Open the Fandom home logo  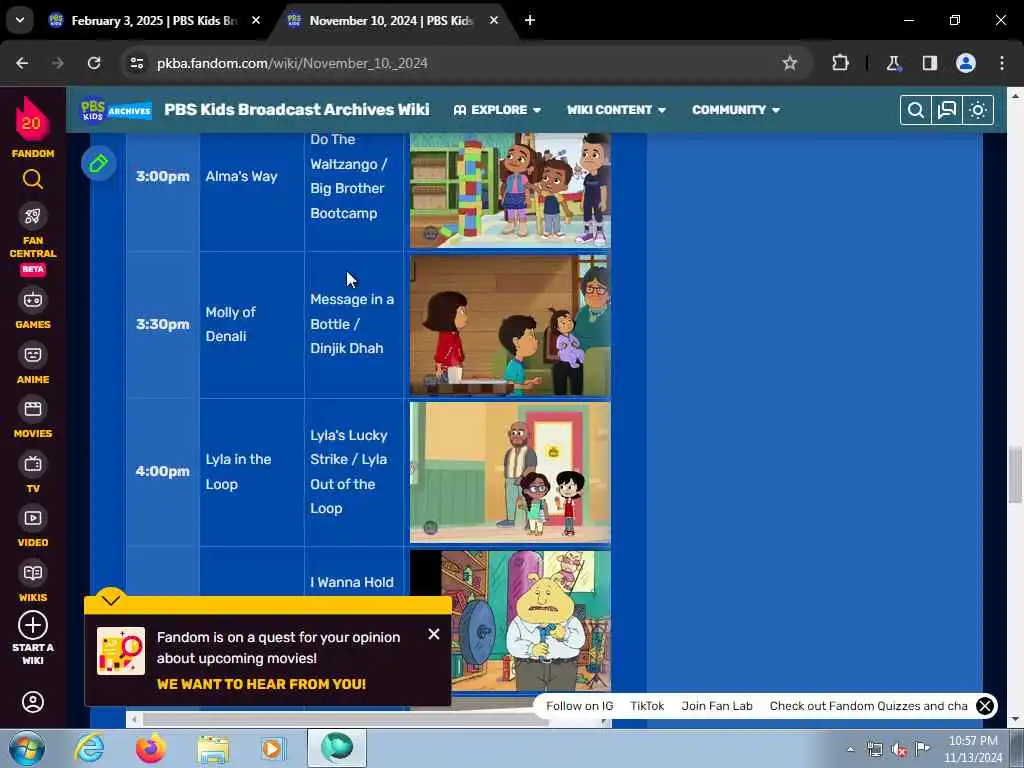click(x=32, y=127)
